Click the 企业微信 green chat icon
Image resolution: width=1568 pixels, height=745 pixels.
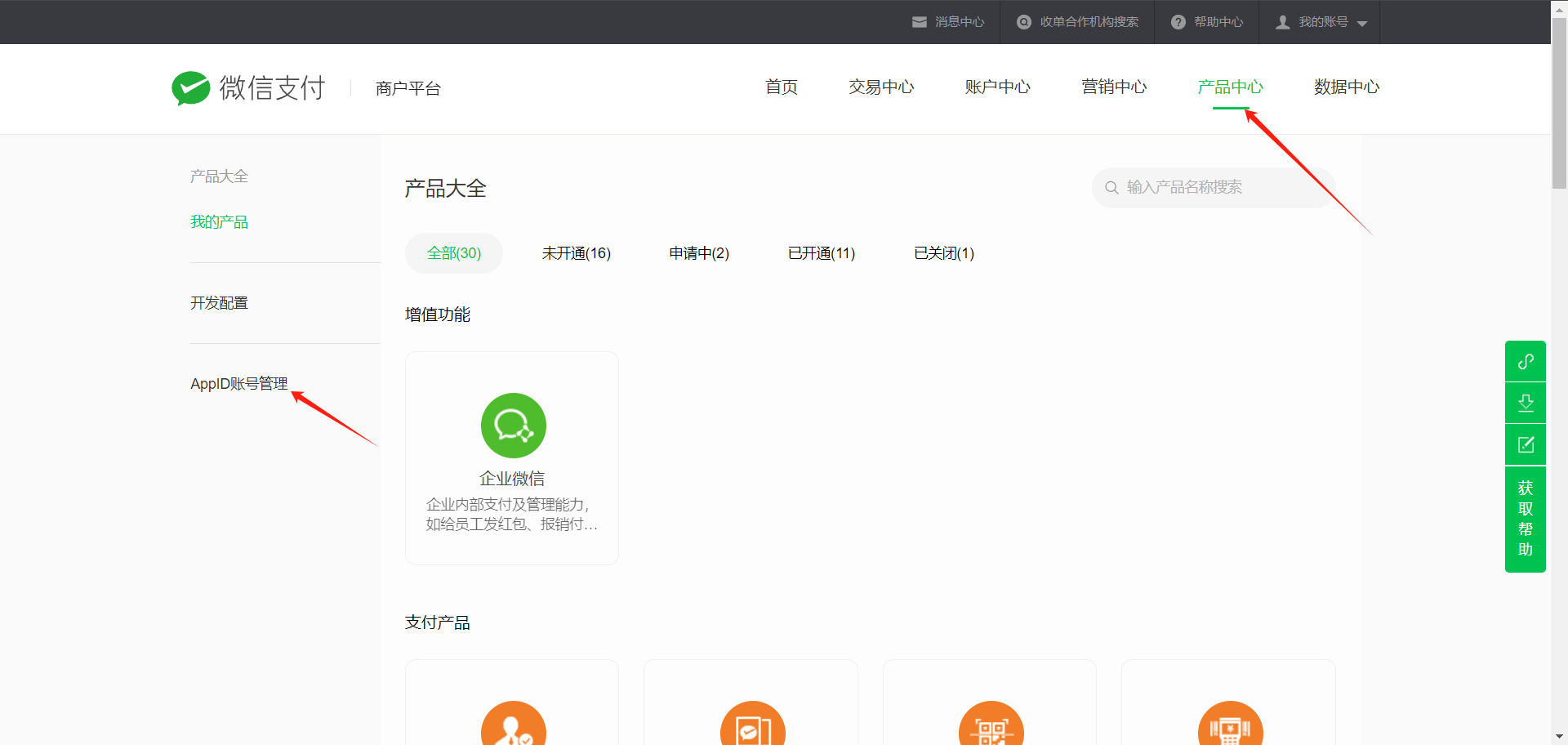(513, 426)
